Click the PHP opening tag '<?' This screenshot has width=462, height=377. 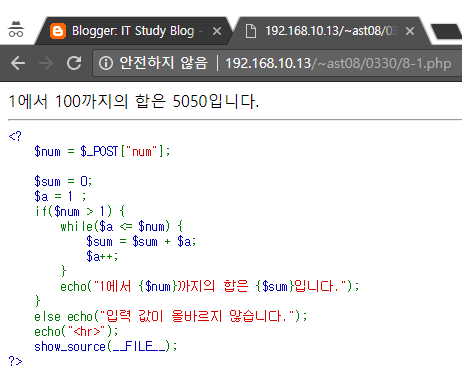tap(15, 136)
